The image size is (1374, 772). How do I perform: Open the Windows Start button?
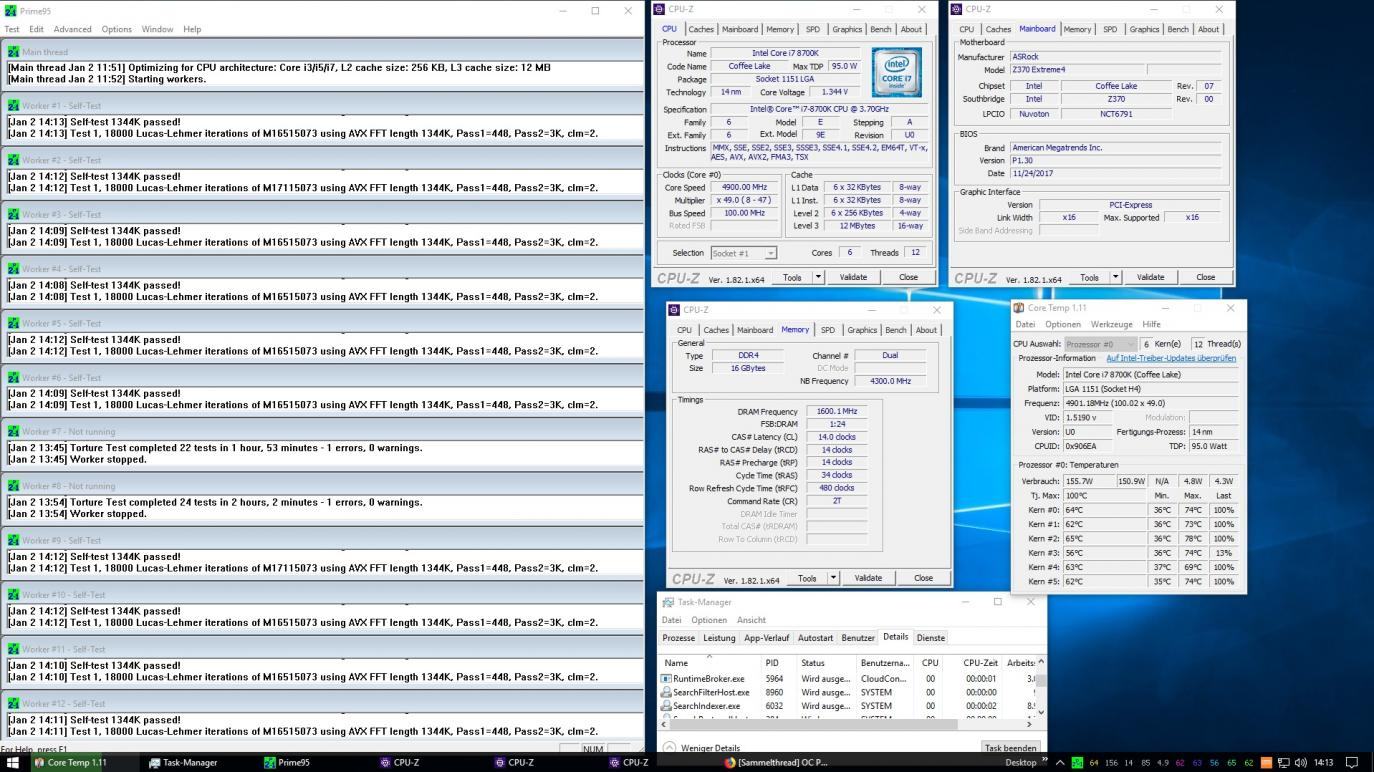(x=15, y=762)
